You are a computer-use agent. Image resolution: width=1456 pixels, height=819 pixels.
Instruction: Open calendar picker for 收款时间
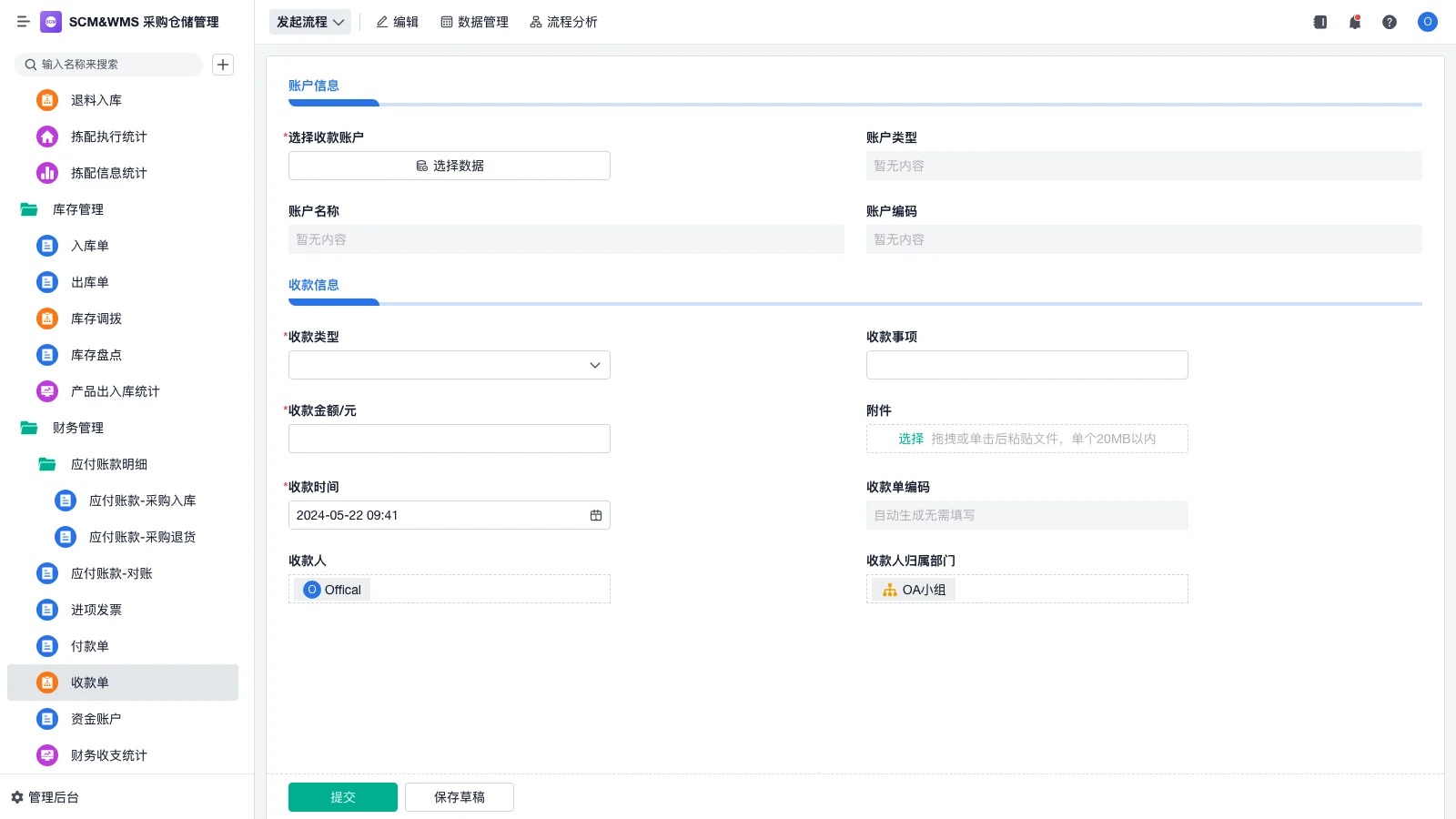coord(596,515)
